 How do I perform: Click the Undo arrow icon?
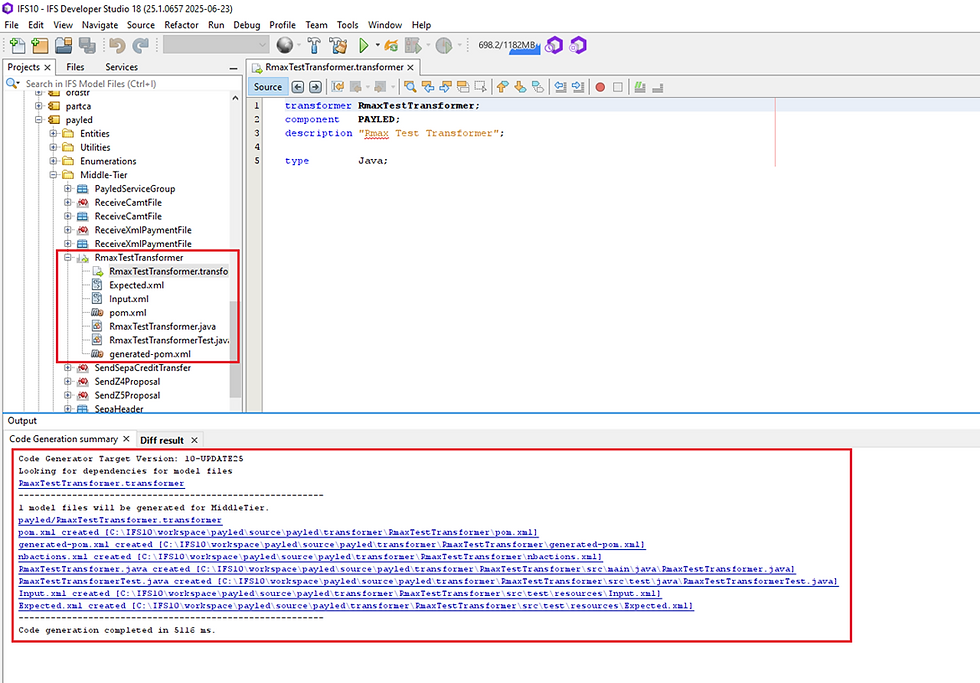(117, 46)
